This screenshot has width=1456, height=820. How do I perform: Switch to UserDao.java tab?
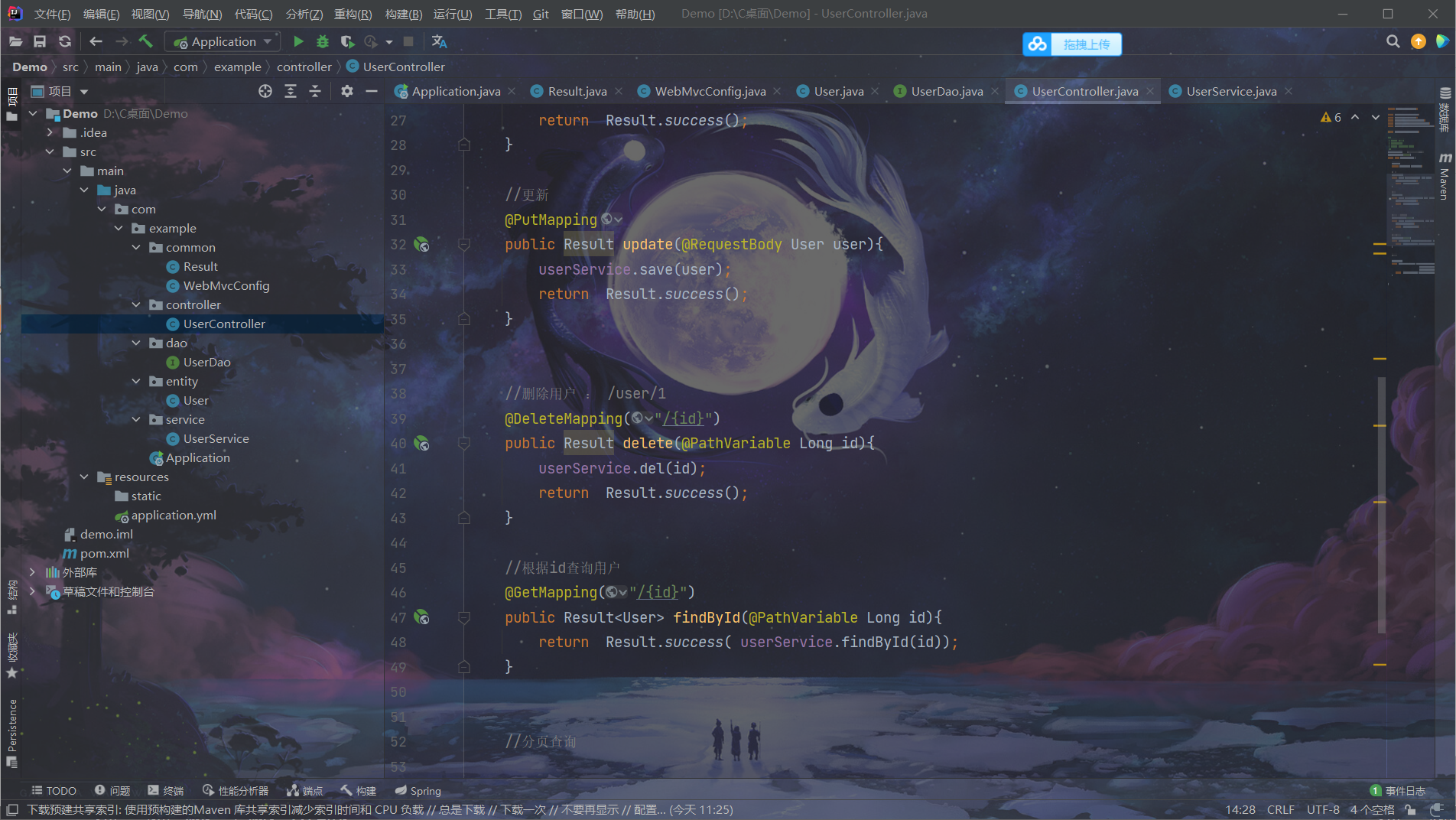point(947,91)
